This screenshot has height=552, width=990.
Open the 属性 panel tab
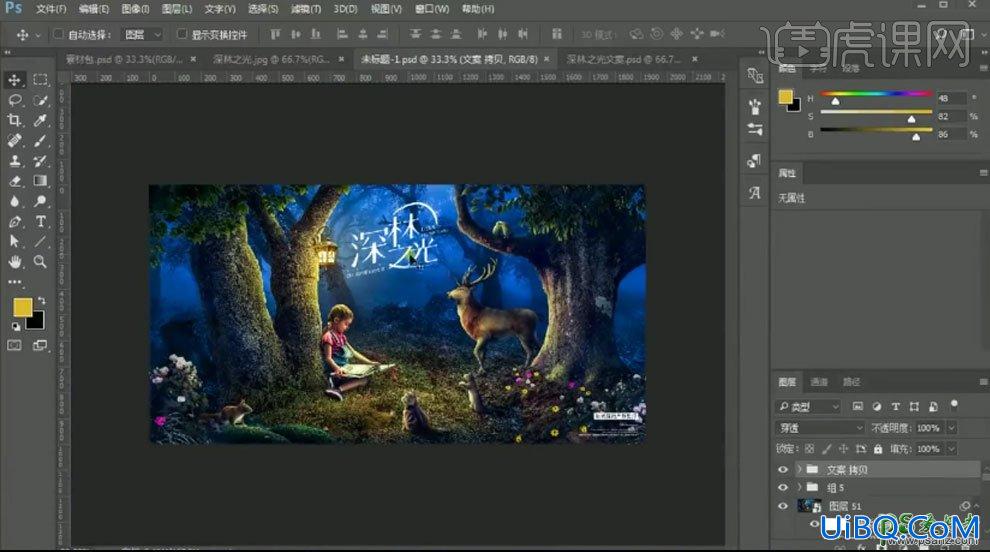[x=787, y=172]
